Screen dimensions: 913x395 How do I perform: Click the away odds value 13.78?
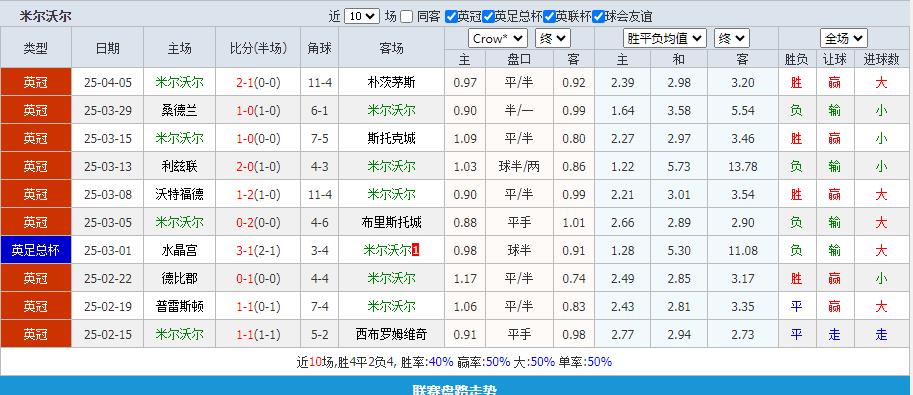coord(743,167)
